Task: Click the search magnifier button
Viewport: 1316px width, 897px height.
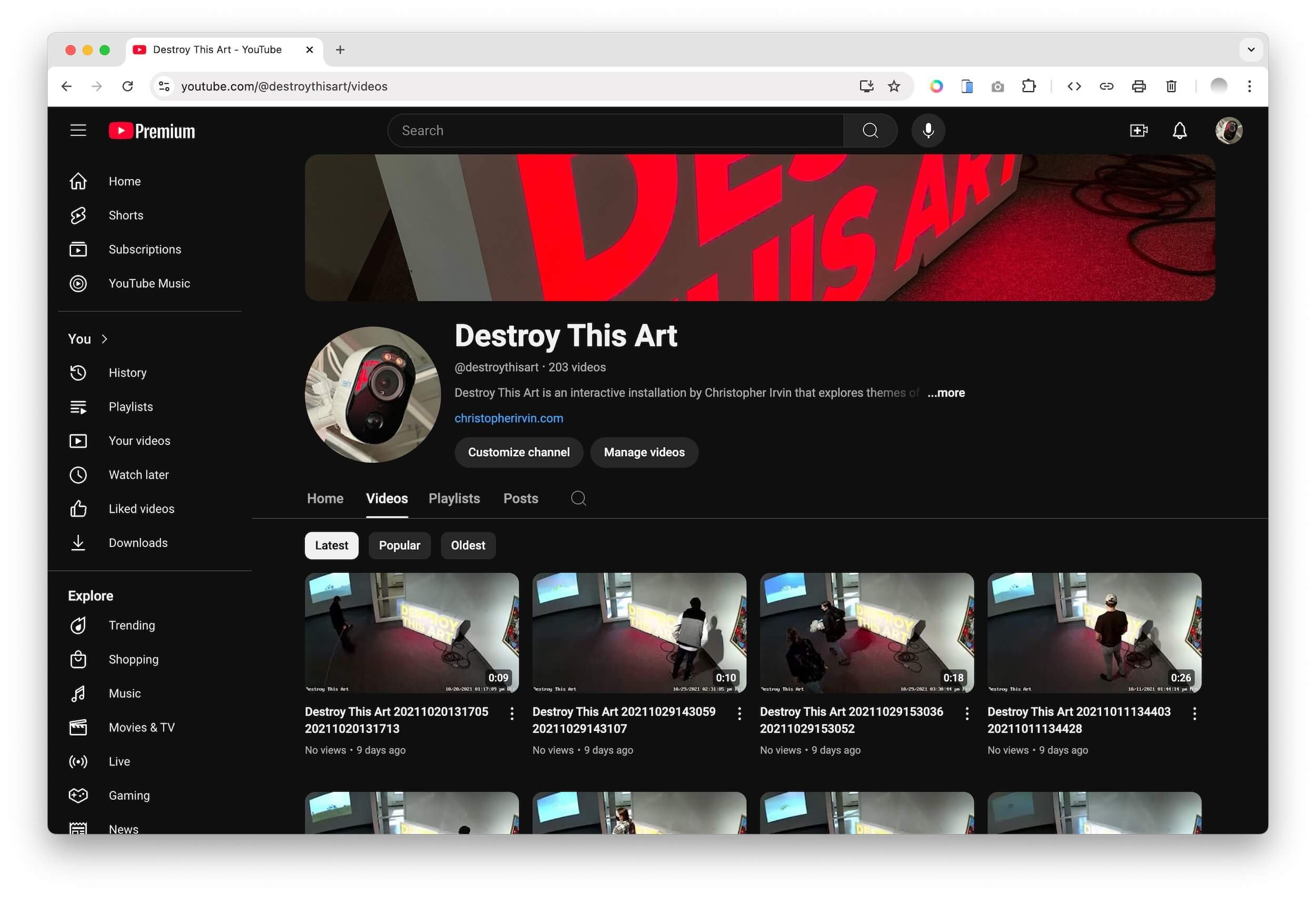Action: (x=870, y=131)
